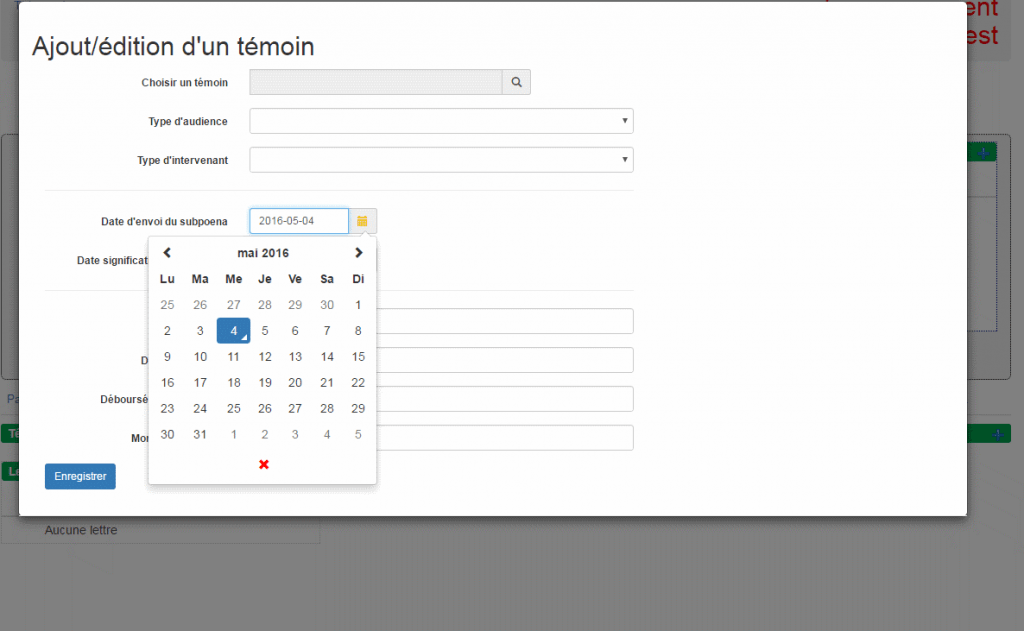1024x631 pixels.
Task: Select May 12 in the calendar
Action: pos(264,357)
